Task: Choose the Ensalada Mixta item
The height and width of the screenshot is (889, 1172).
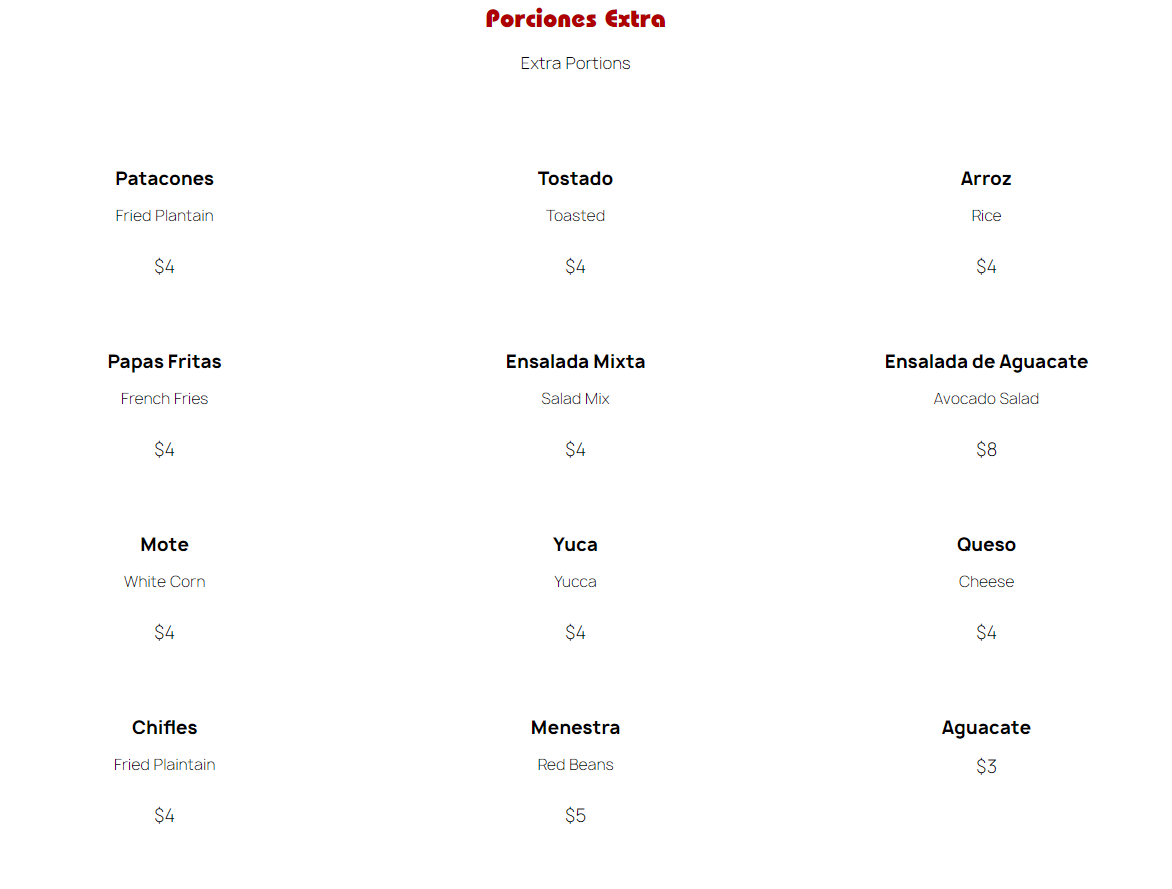Action: [x=575, y=362]
